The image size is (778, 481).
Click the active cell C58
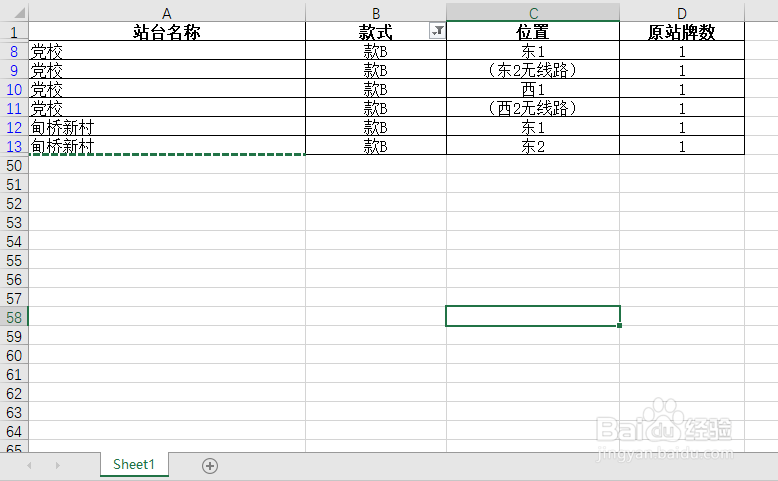(x=533, y=316)
